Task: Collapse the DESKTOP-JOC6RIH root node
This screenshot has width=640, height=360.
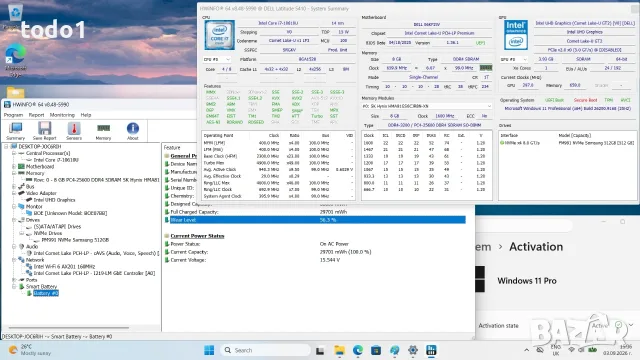Action: click(x=6, y=147)
